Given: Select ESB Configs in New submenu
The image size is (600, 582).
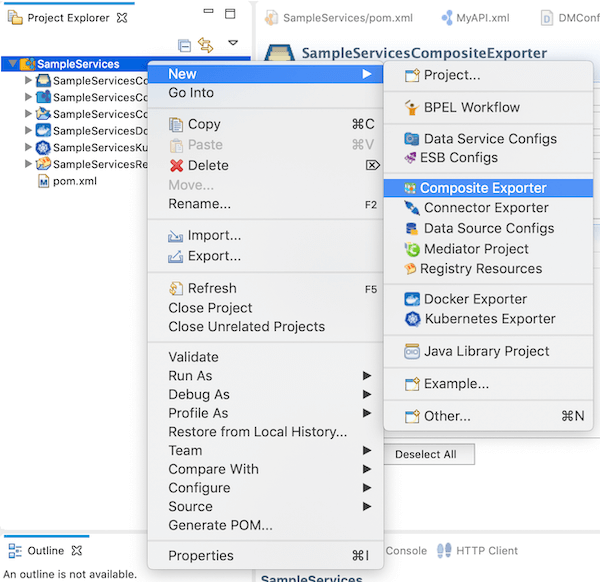Looking at the screenshot, I should (x=488, y=158).
